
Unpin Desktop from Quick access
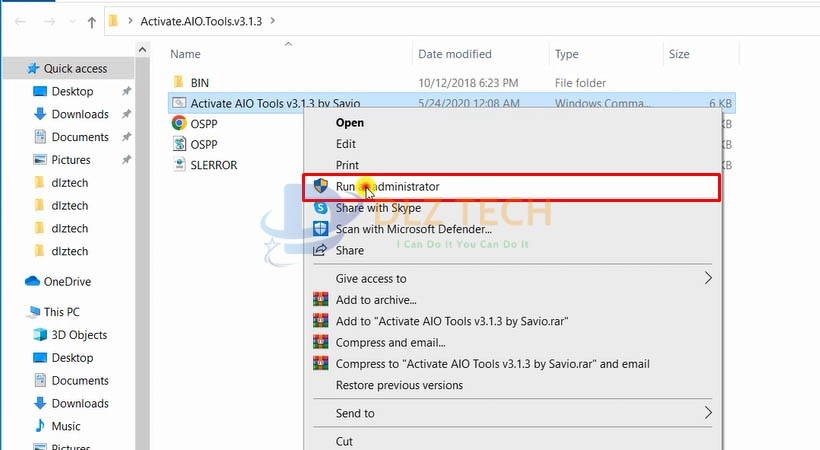click(126, 92)
